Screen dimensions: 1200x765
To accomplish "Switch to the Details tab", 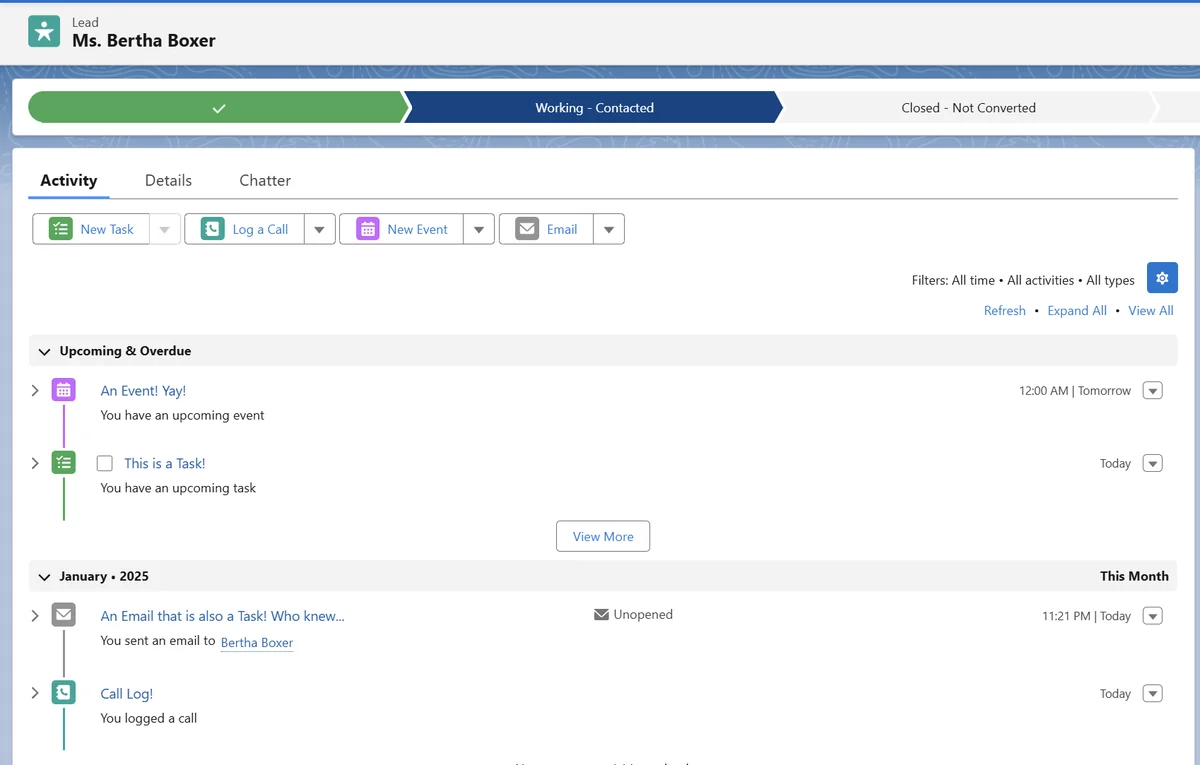I will pyautogui.click(x=168, y=180).
